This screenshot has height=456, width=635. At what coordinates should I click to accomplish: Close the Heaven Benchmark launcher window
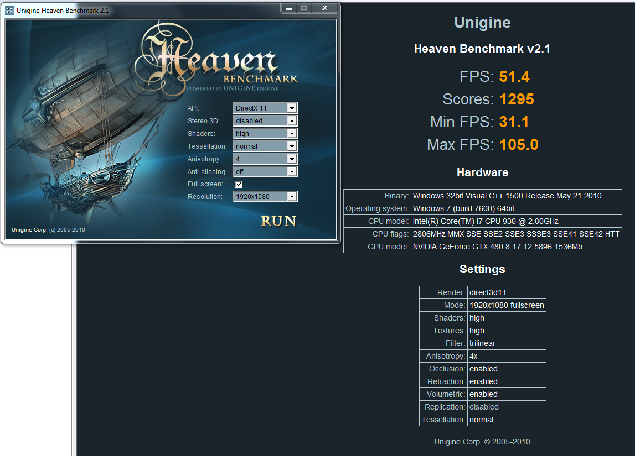325,9
